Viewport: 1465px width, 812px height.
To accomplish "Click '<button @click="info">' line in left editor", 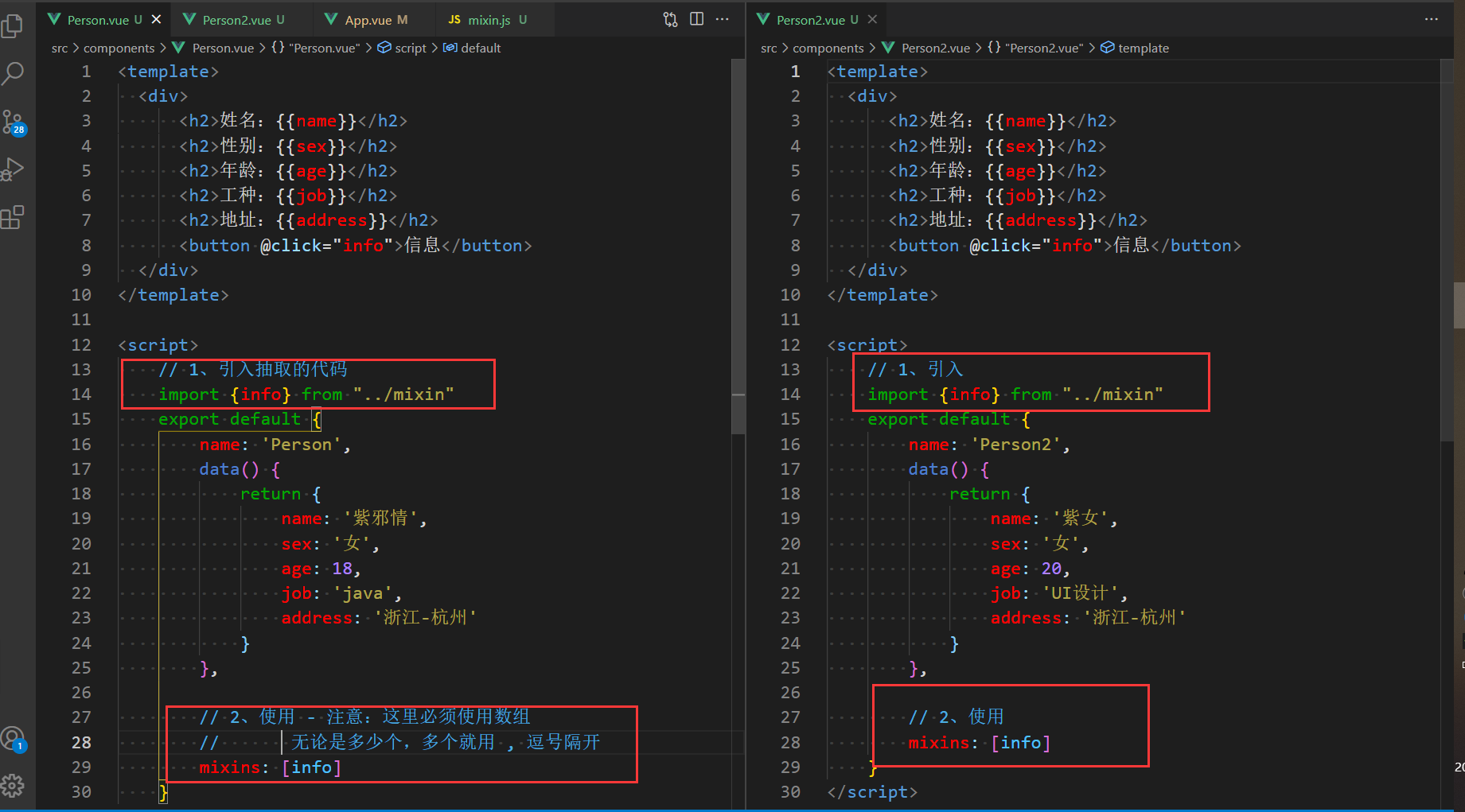I will click(356, 245).
